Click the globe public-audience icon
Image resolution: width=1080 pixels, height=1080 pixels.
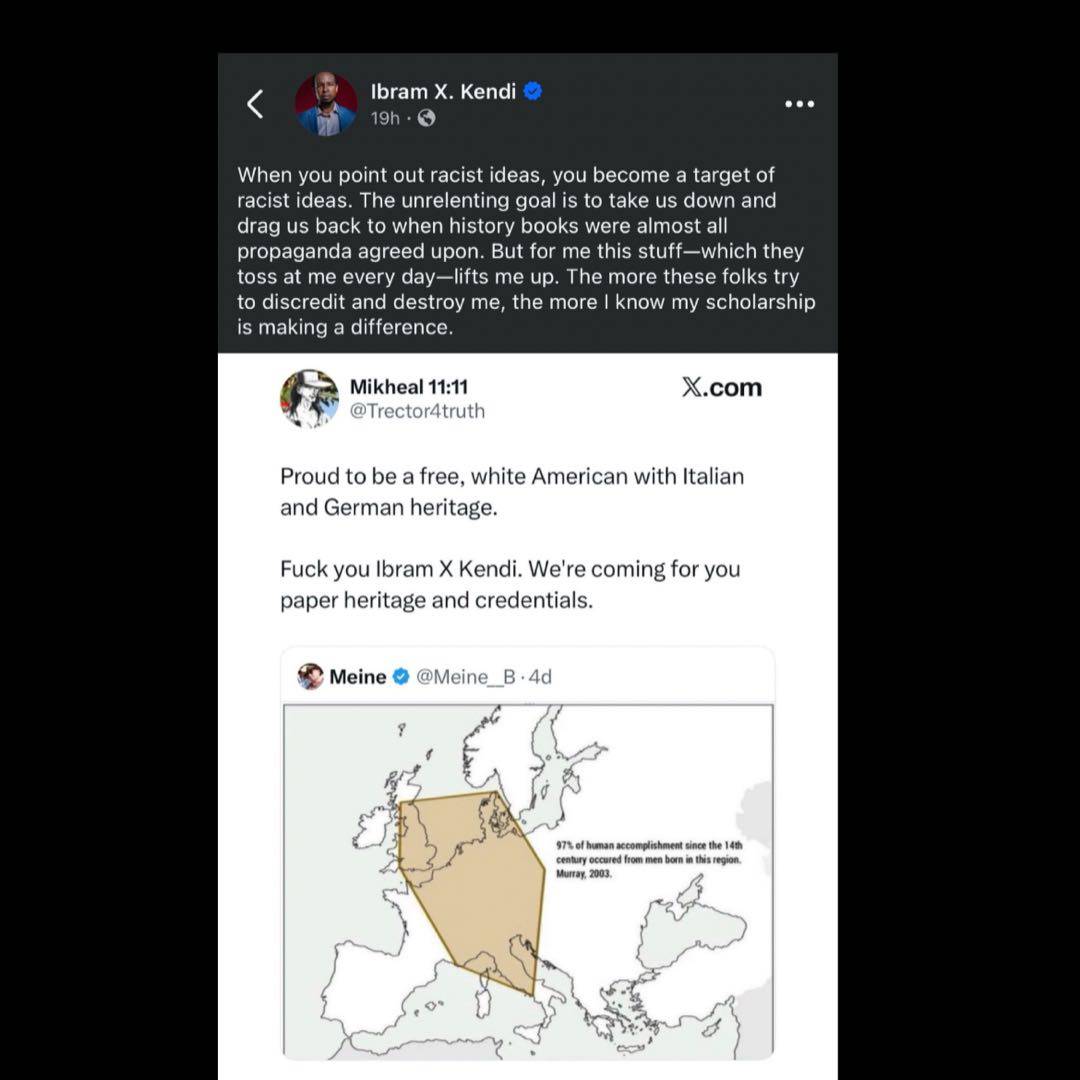tap(427, 119)
